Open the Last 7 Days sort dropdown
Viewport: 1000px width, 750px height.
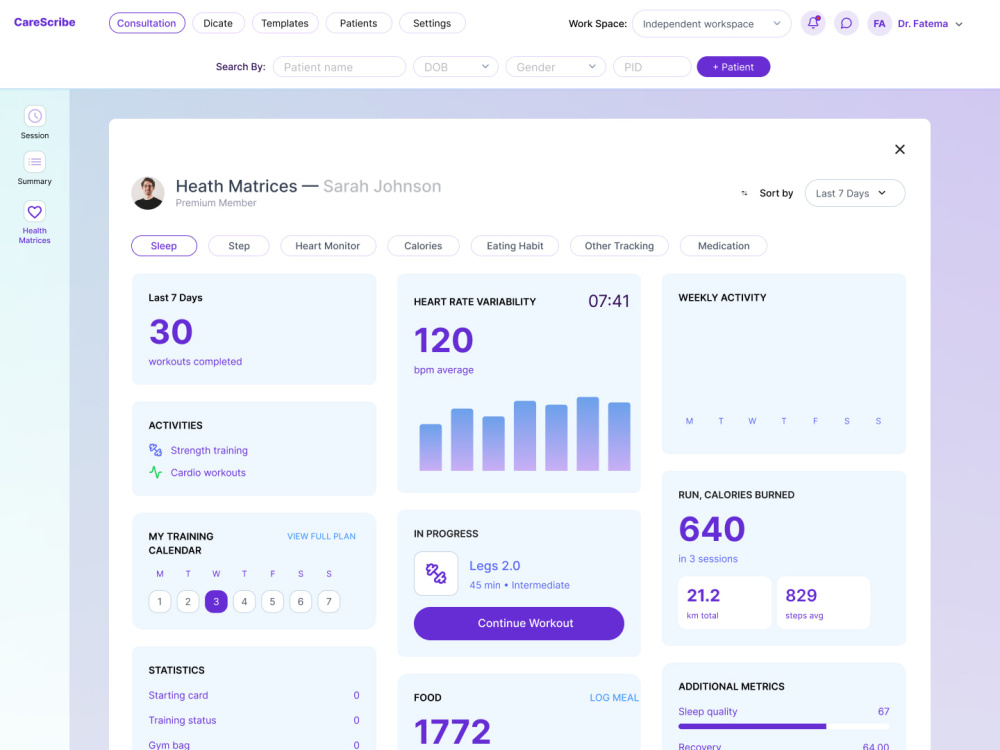(x=855, y=193)
